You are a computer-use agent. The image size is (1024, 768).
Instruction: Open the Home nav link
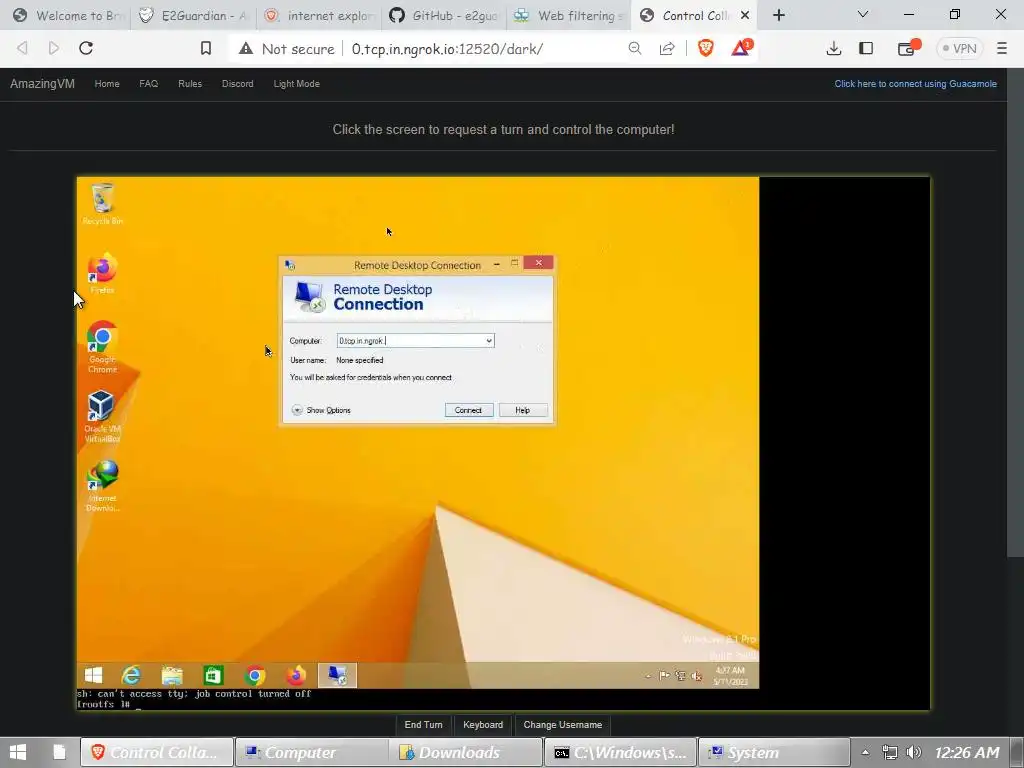(107, 84)
